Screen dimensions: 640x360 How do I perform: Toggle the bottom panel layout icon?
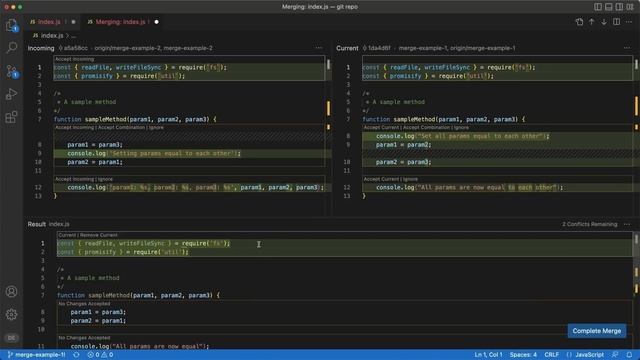[609, 7]
